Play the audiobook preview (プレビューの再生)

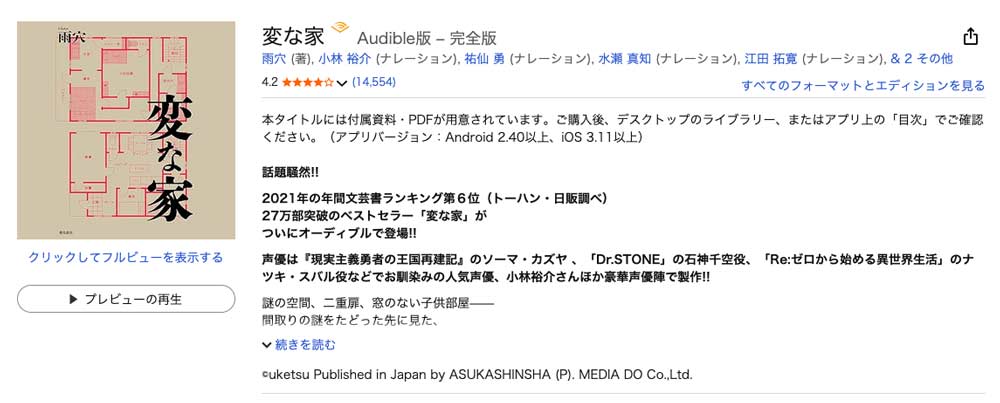(125, 298)
